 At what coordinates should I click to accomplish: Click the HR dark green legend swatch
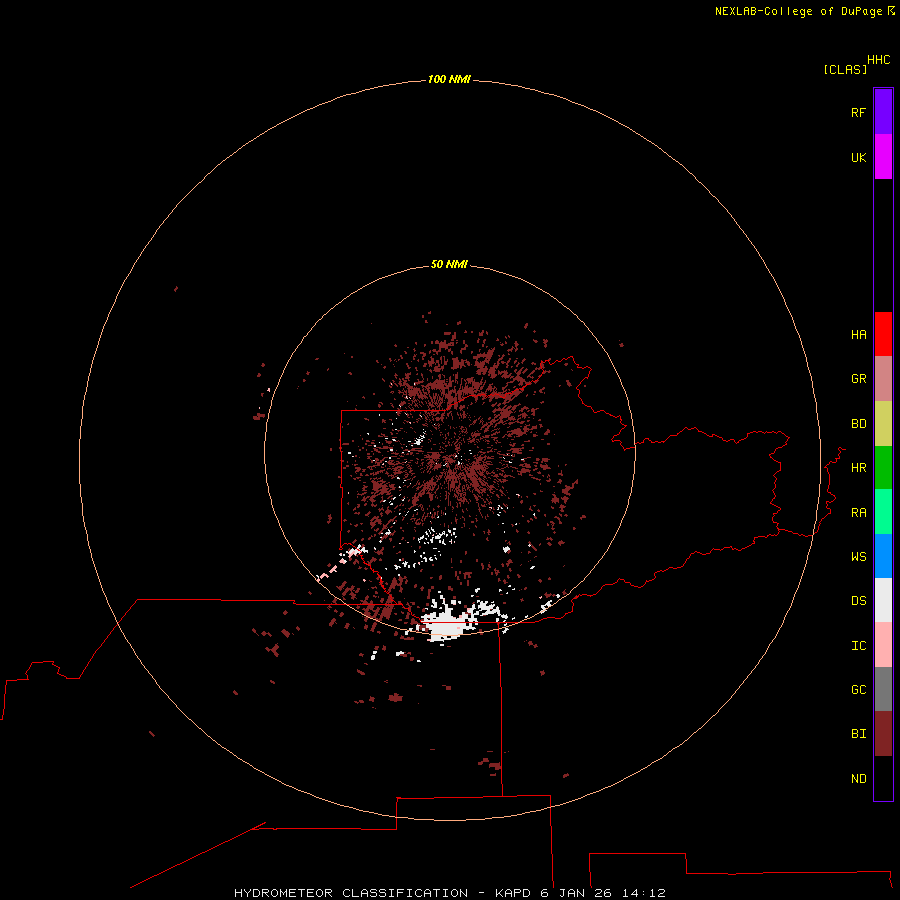click(x=883, y=468)
